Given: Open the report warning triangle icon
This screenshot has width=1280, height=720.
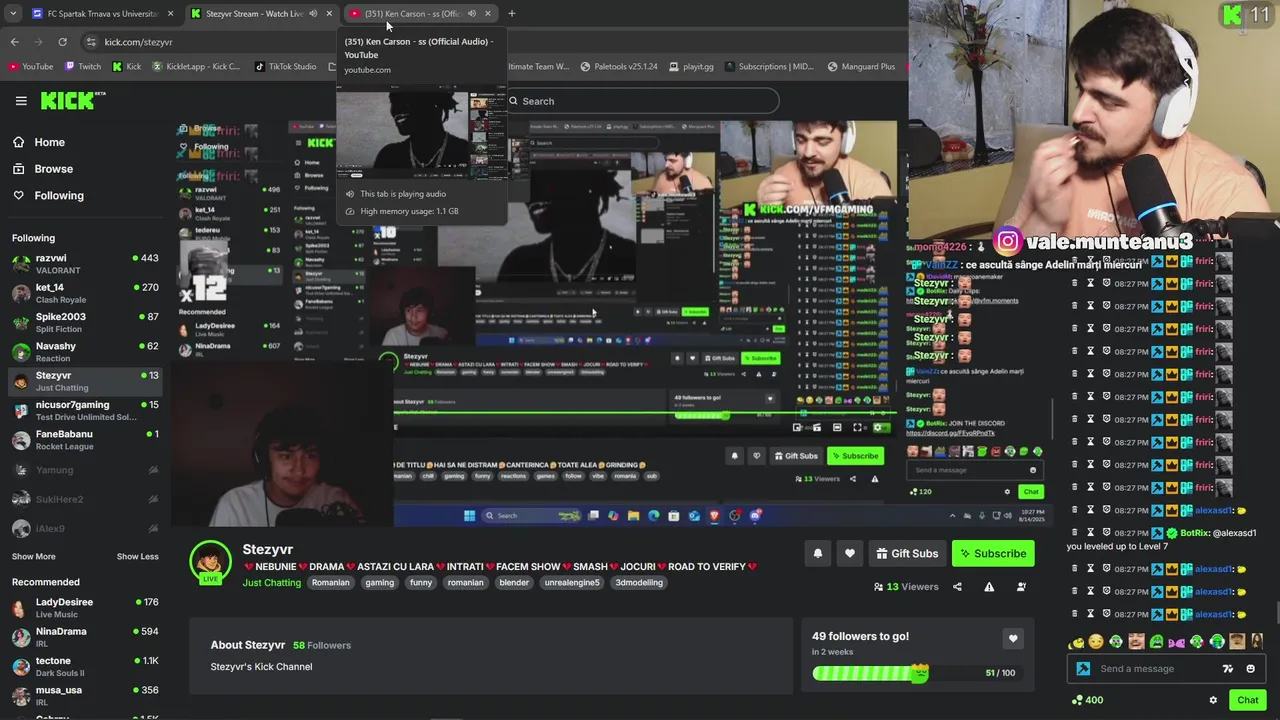Looking at the screenshot, I should [x=989, y=587].
